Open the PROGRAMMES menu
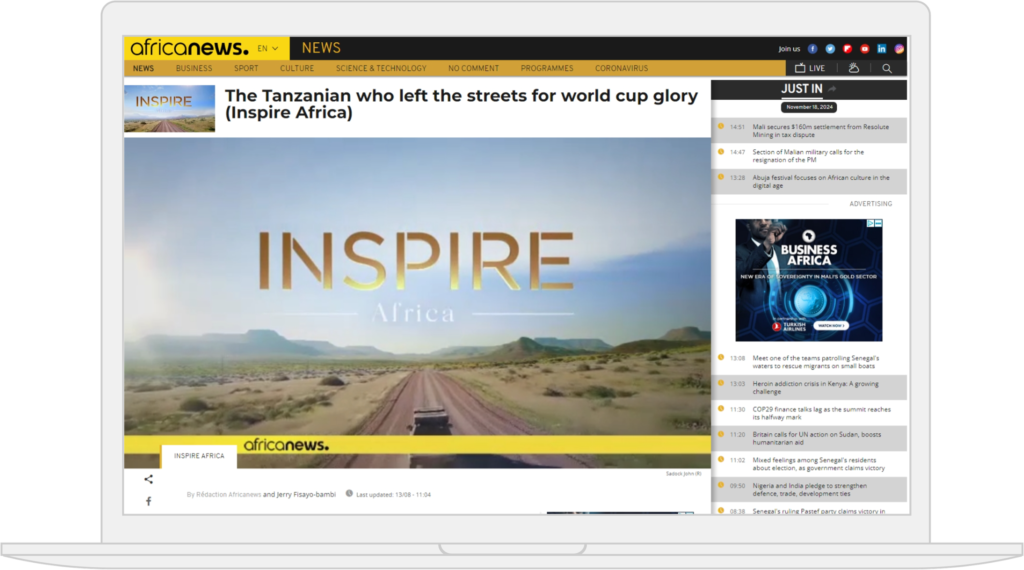Image resolution: width=1024 pixels, height=570 pixels. click(x=547, y=68)
